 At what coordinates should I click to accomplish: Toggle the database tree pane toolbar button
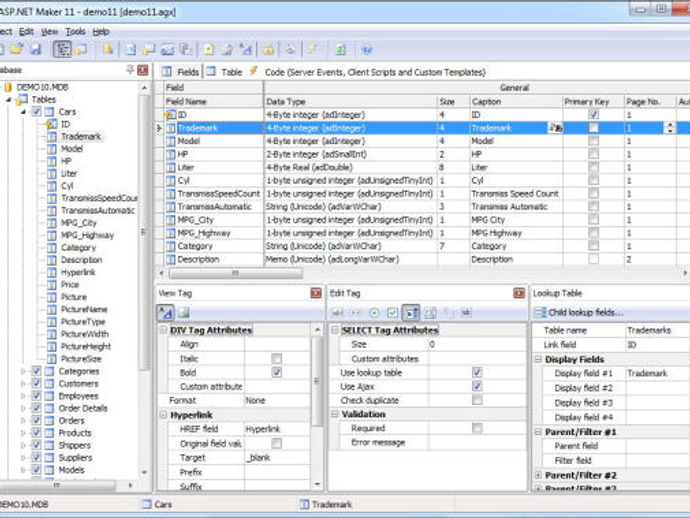coord(62,49)
